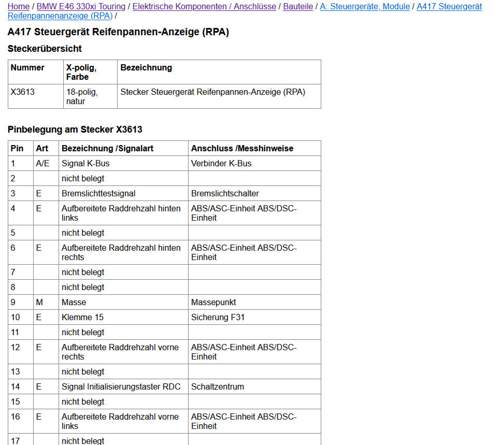Click the Pinbelegung am Stecker X3613 heading

click(x=75, y=129)
